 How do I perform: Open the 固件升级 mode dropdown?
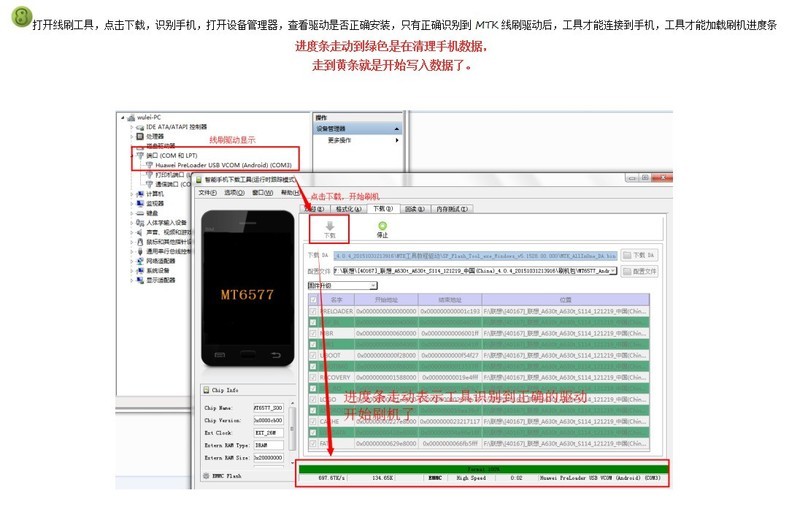[x=342, y=285]
